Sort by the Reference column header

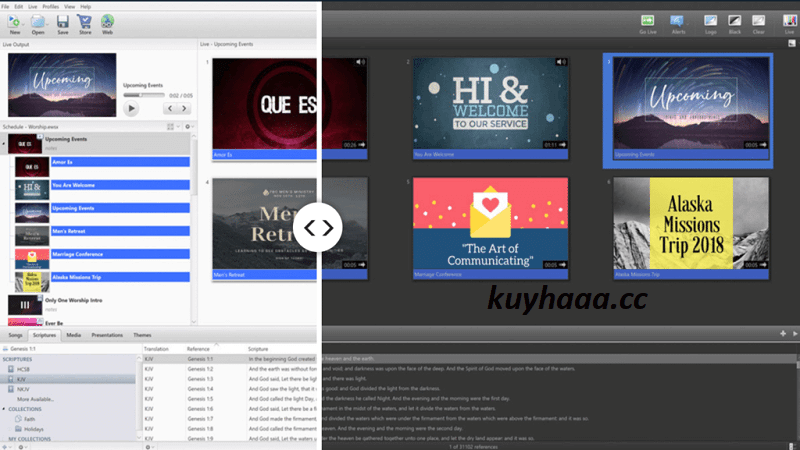(198, 349)
